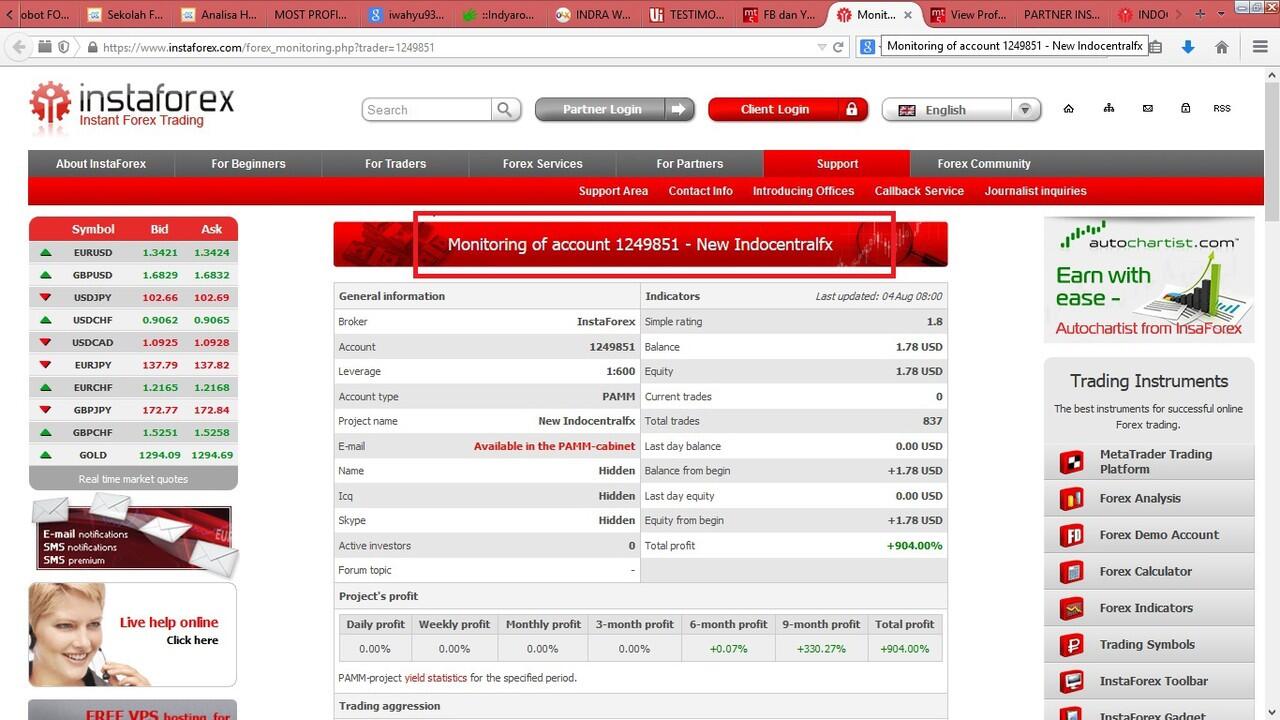This screenshot has height=720, width=1280.
Task: Click the InstaForex logo
Action: pyautogui.click(x=131, y=105)
